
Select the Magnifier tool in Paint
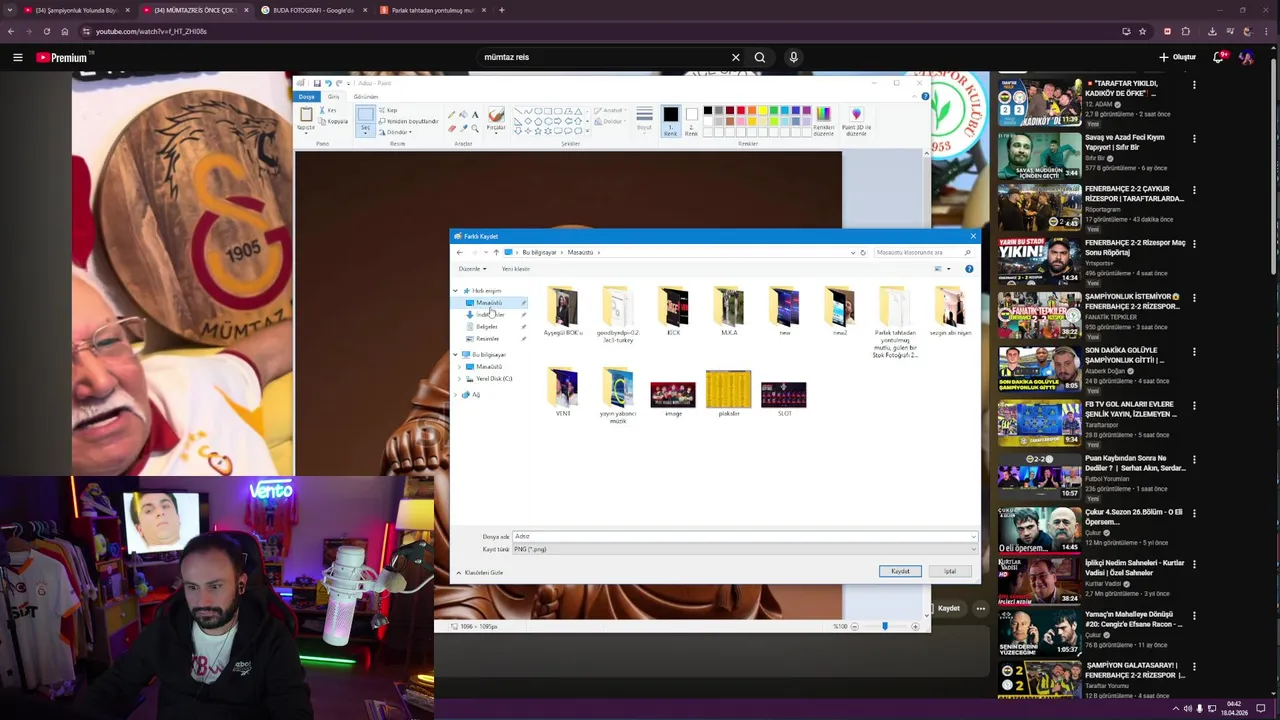coord(474,128)
